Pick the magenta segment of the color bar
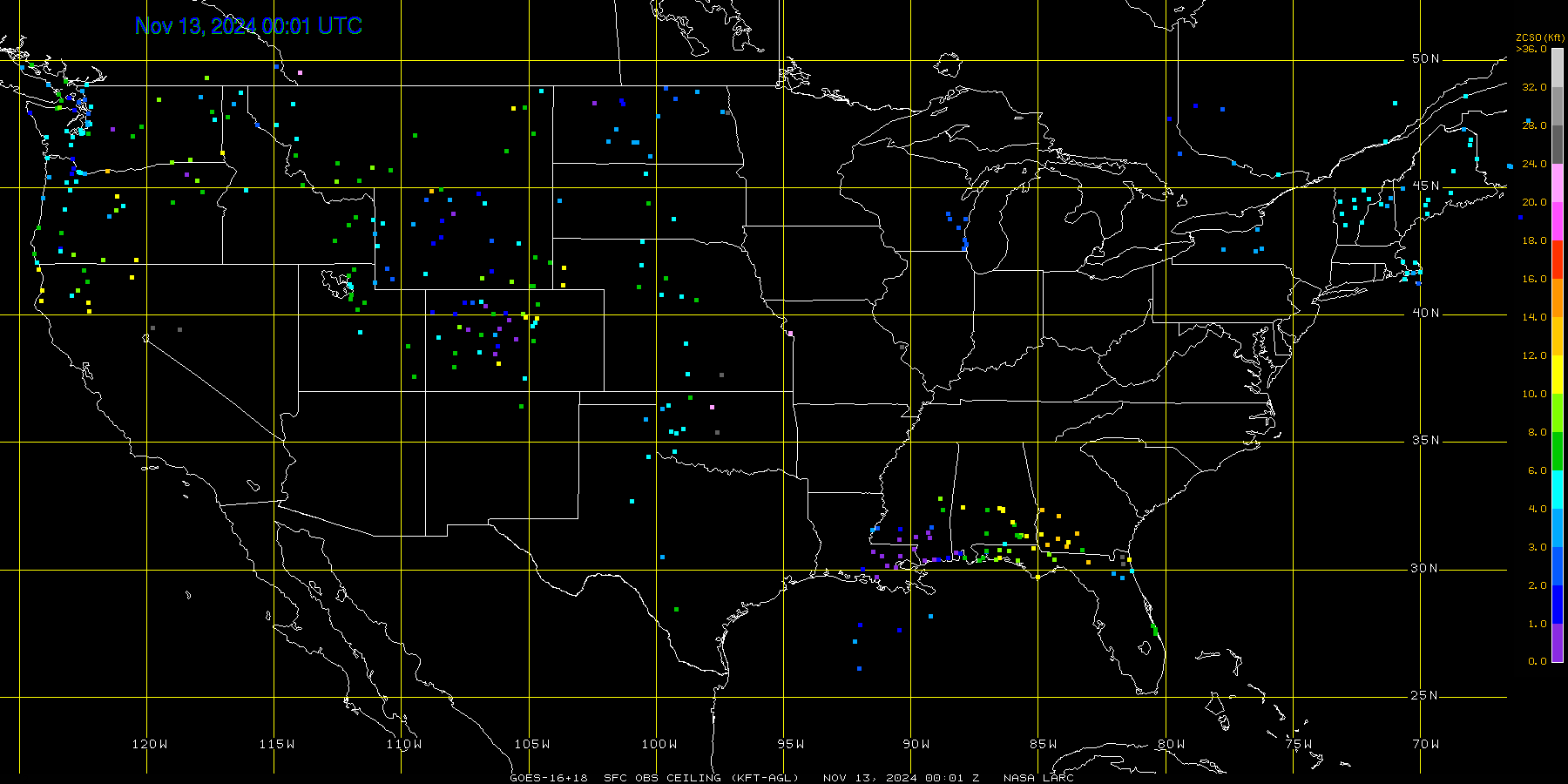 point(1558,221)
